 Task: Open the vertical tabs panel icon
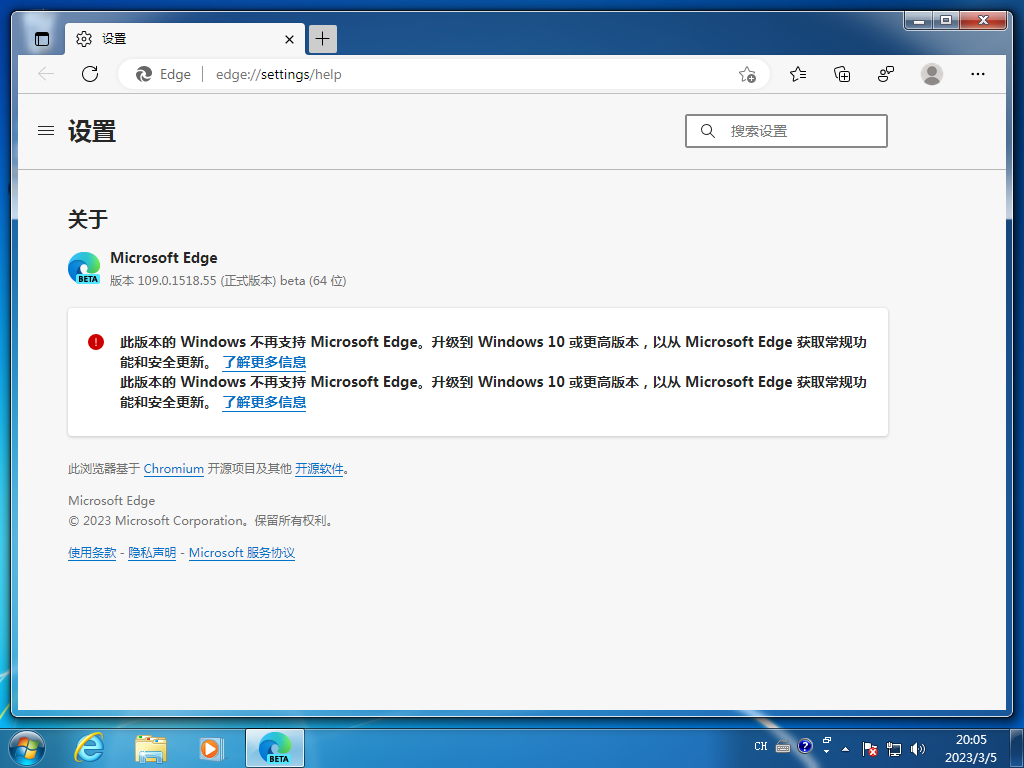(42, 39)
